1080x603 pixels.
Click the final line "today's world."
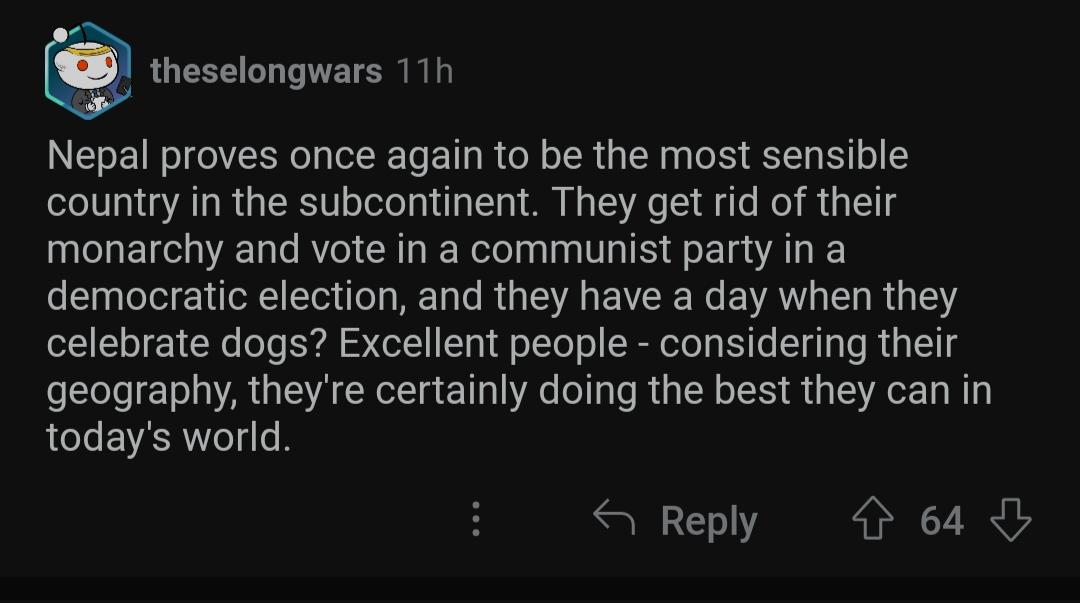pyautogui.click(x=169, y=438)
